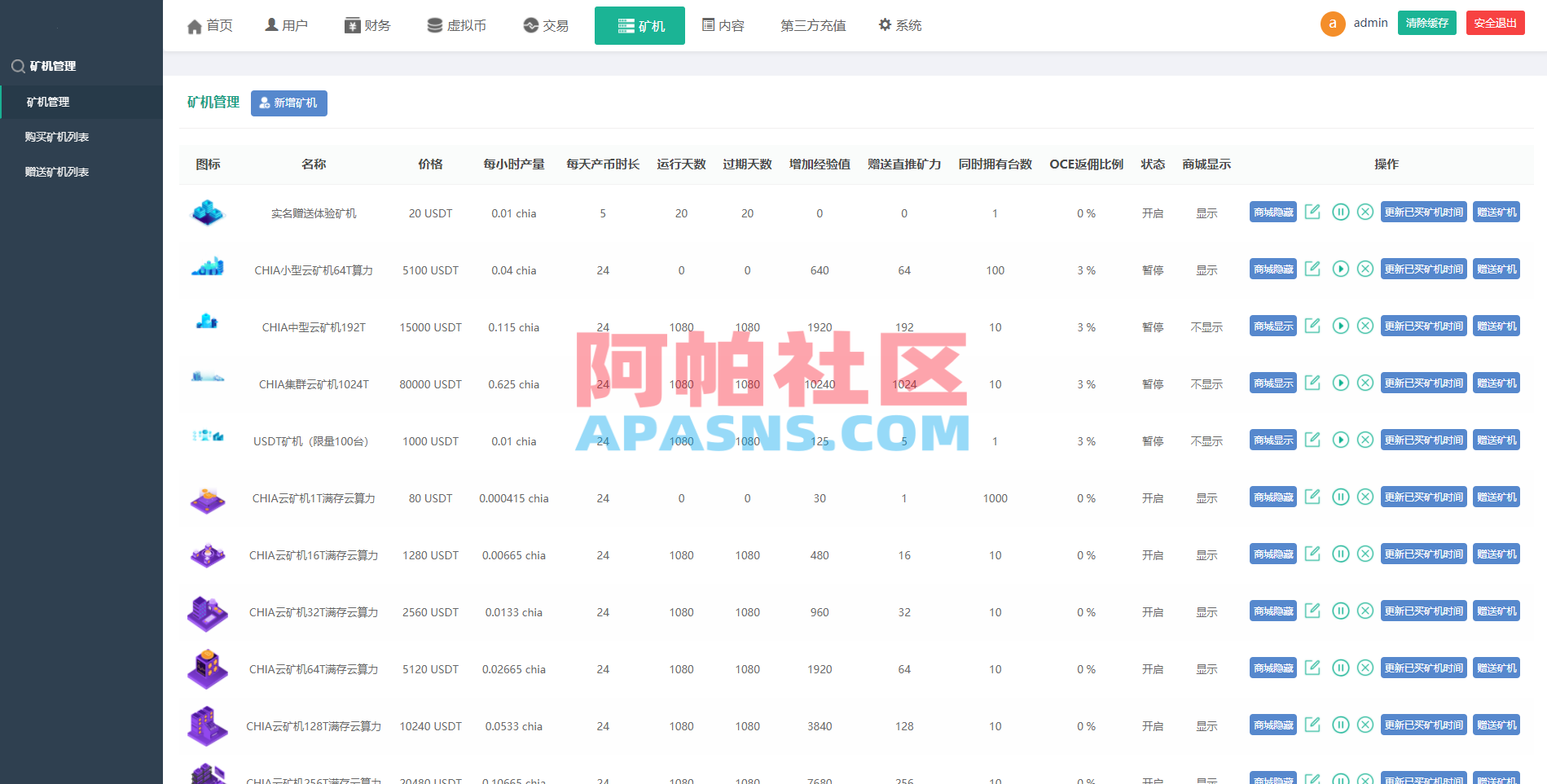This screenshot has width=1547, height=784.
Task: Pause the 实名赠送体验矿机 miner
Action: 1341,212
